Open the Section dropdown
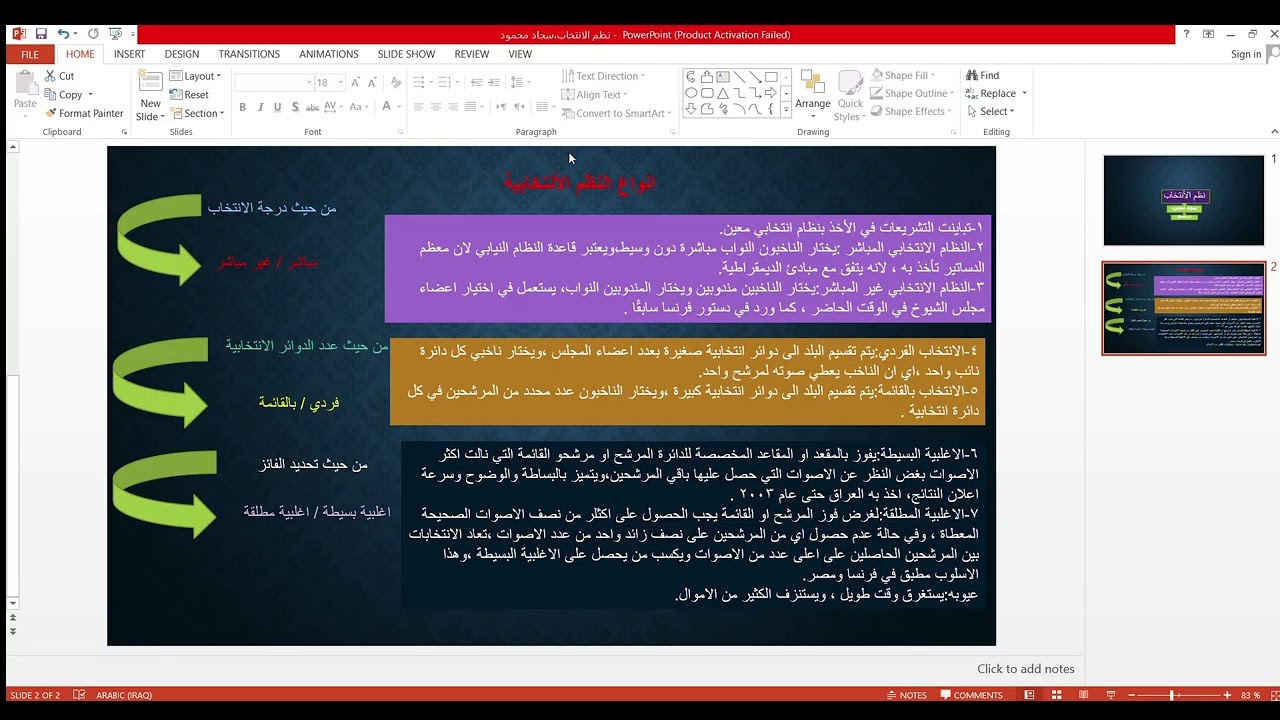Screen dimensions: 1280x720 (197, 113)
